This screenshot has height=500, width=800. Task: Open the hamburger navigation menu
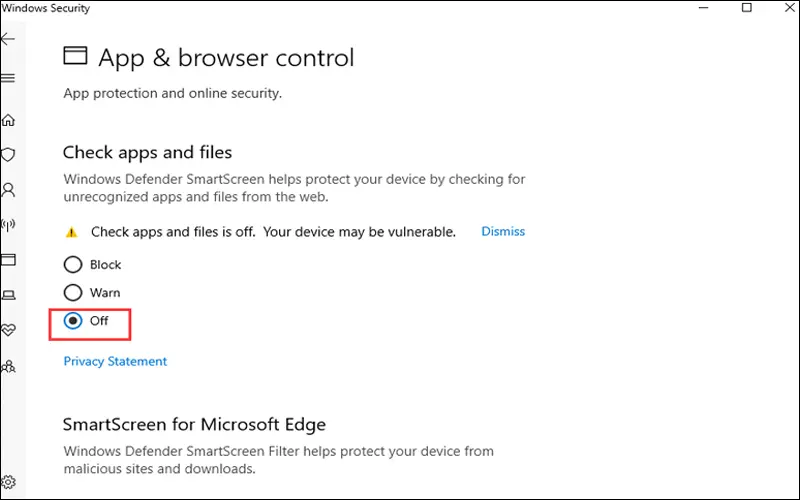pos(8,78)
